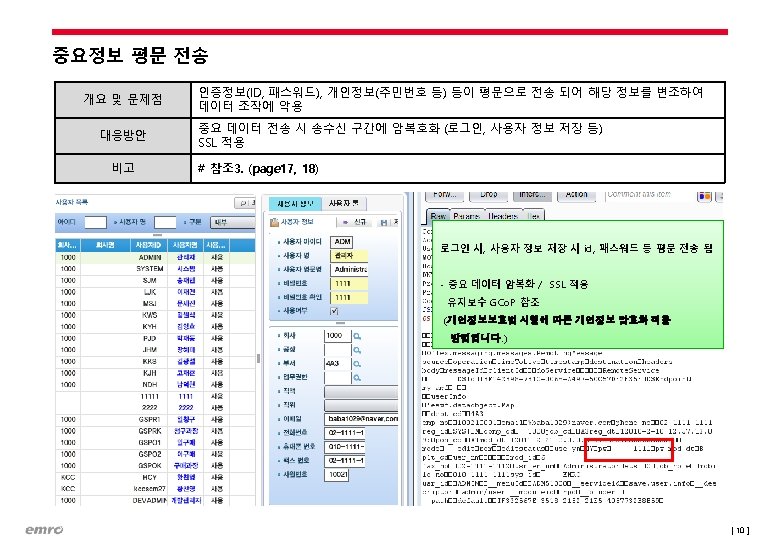Select the PJD user row
780x540 pixels.
point(155,339)
